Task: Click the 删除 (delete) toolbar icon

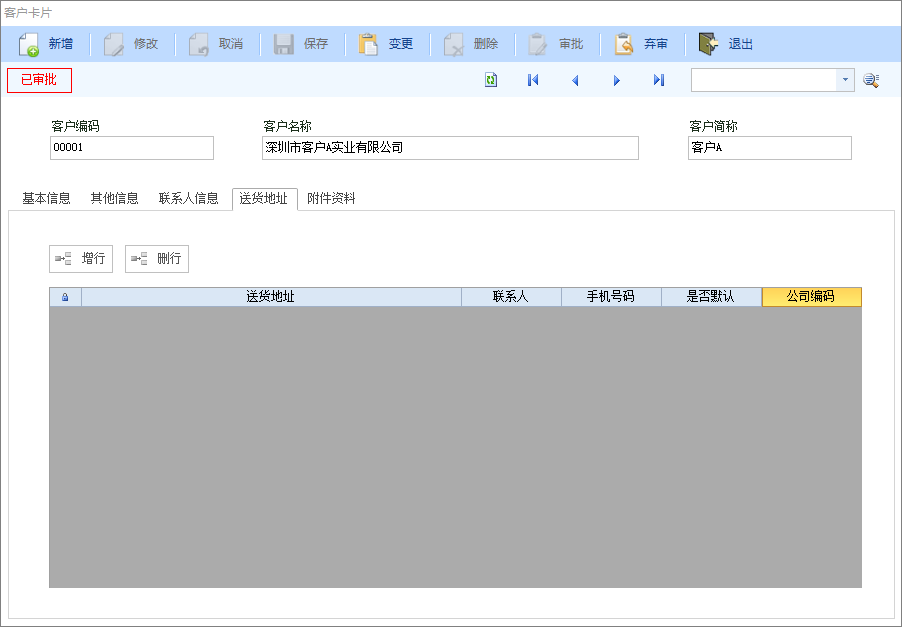Action: [x=453, y=44]
